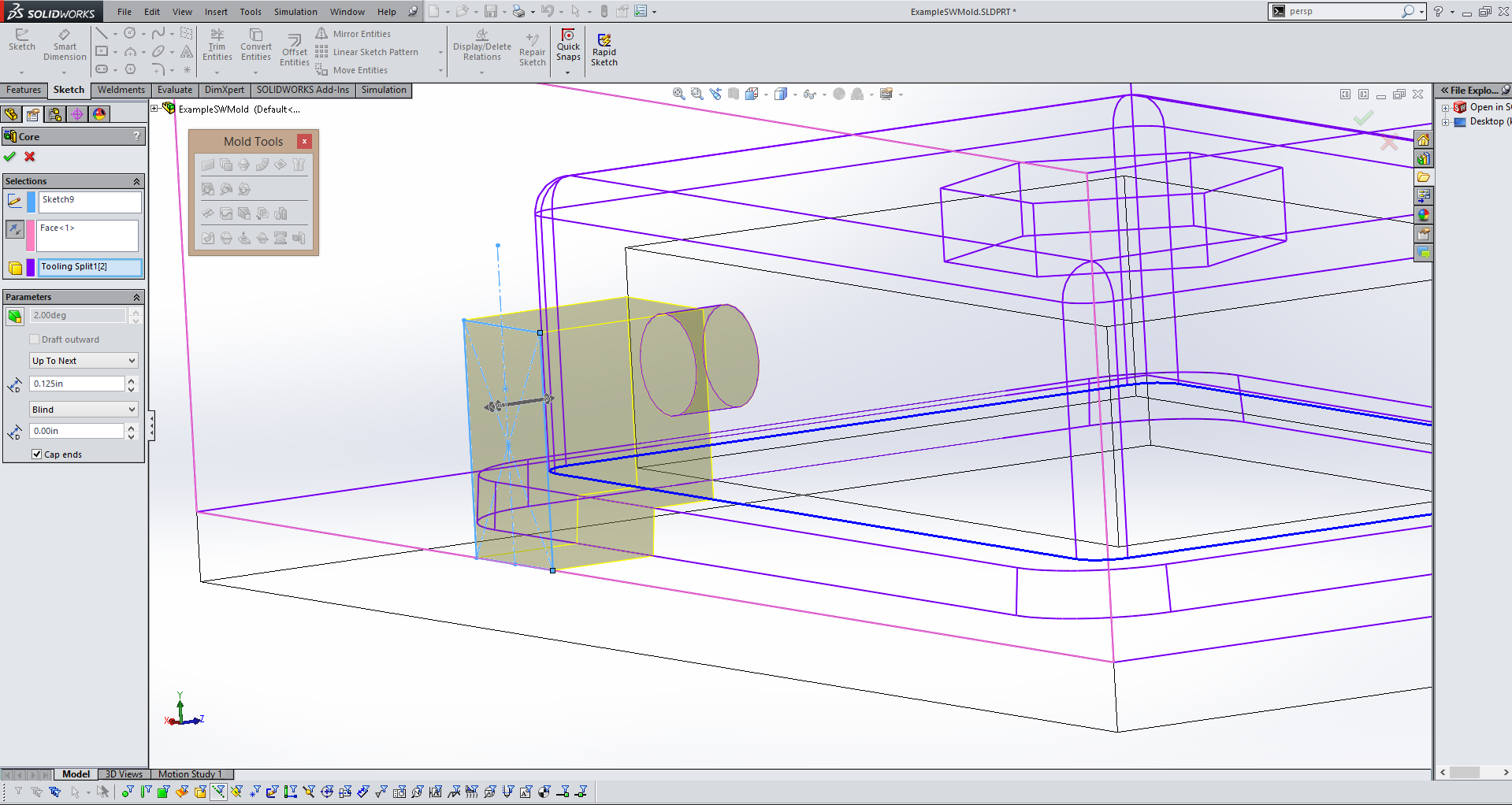Viewport: 1512px width, 805px height.
Task: Click the Sketch9 blue color swatch
Action: click(x=32, y=202)
